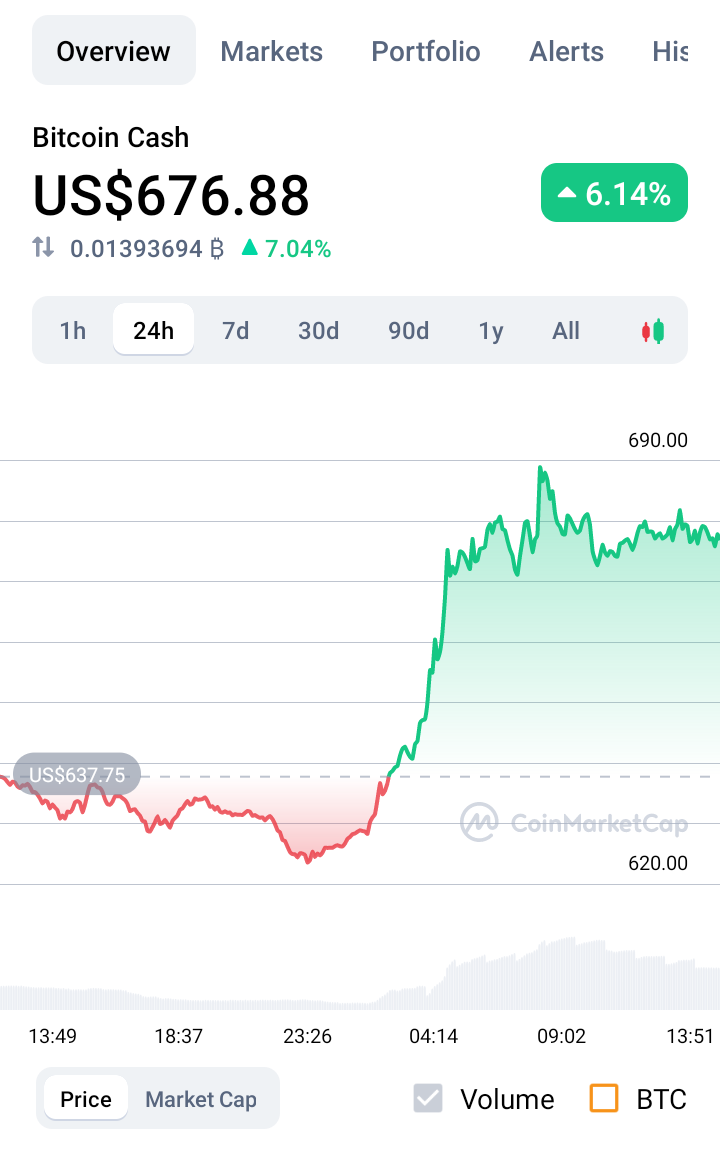
Task: Tap the 13:49 time axis label
Action: click(52, 1036)
